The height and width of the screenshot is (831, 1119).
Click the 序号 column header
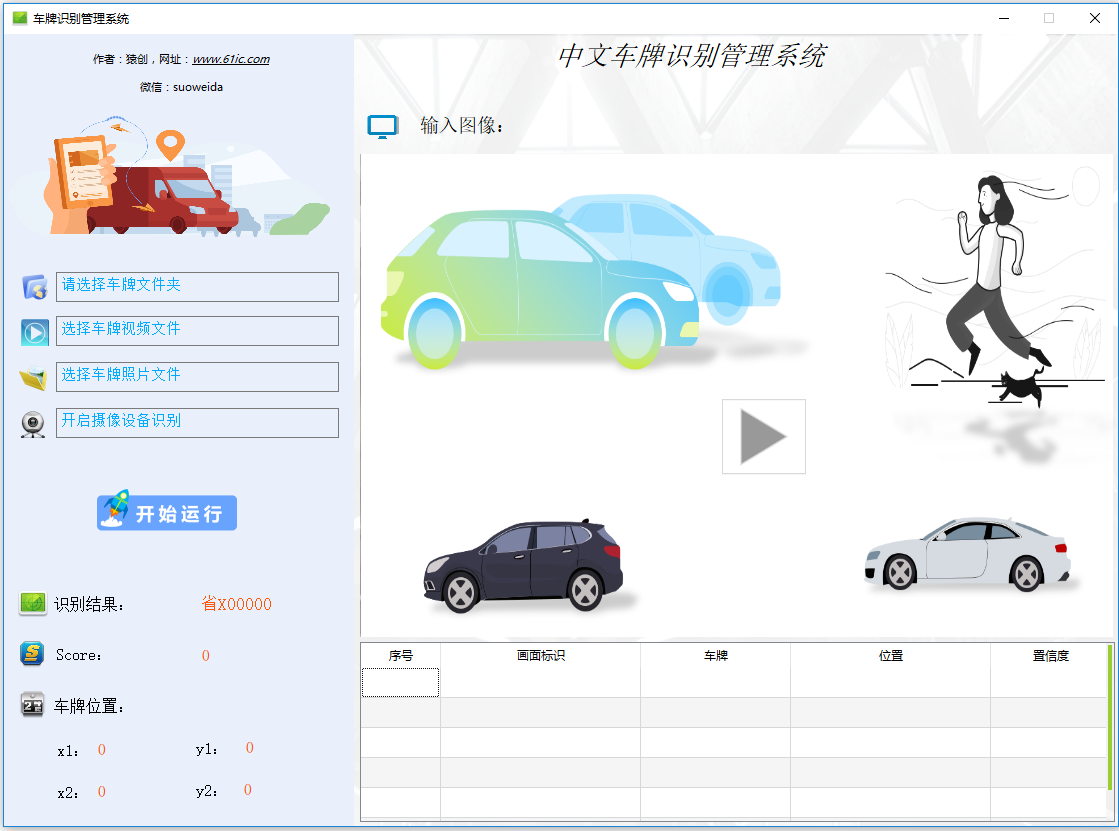point(400,656)
